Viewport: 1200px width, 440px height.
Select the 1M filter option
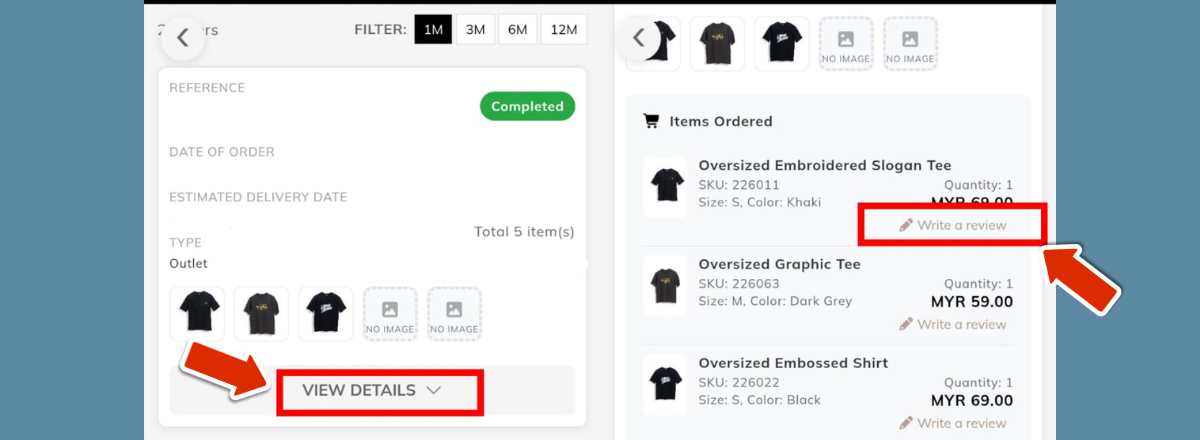pyautogui.click(x=433, y=30)
